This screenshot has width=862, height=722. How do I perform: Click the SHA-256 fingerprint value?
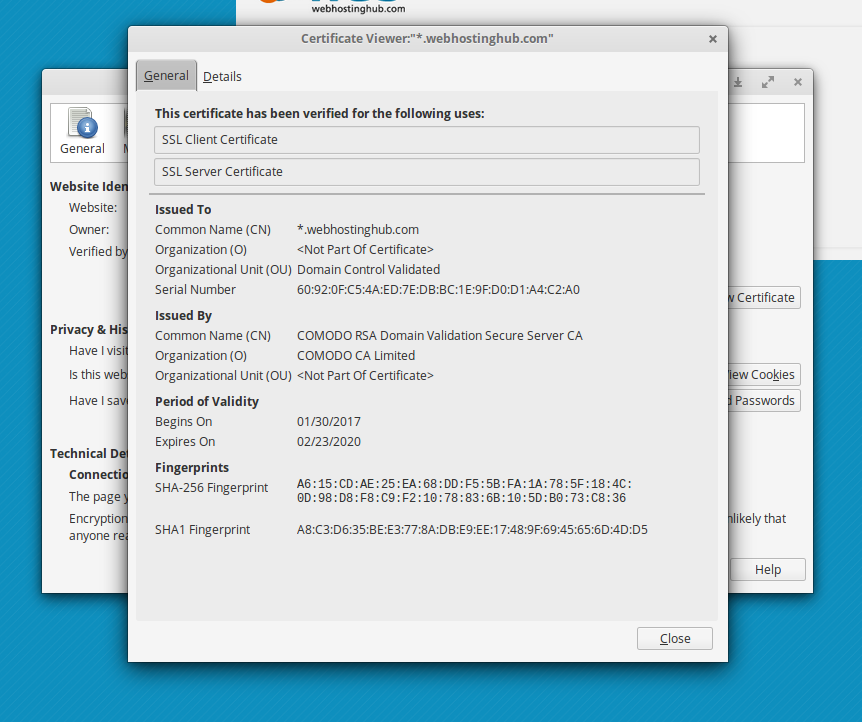[464, 491]
